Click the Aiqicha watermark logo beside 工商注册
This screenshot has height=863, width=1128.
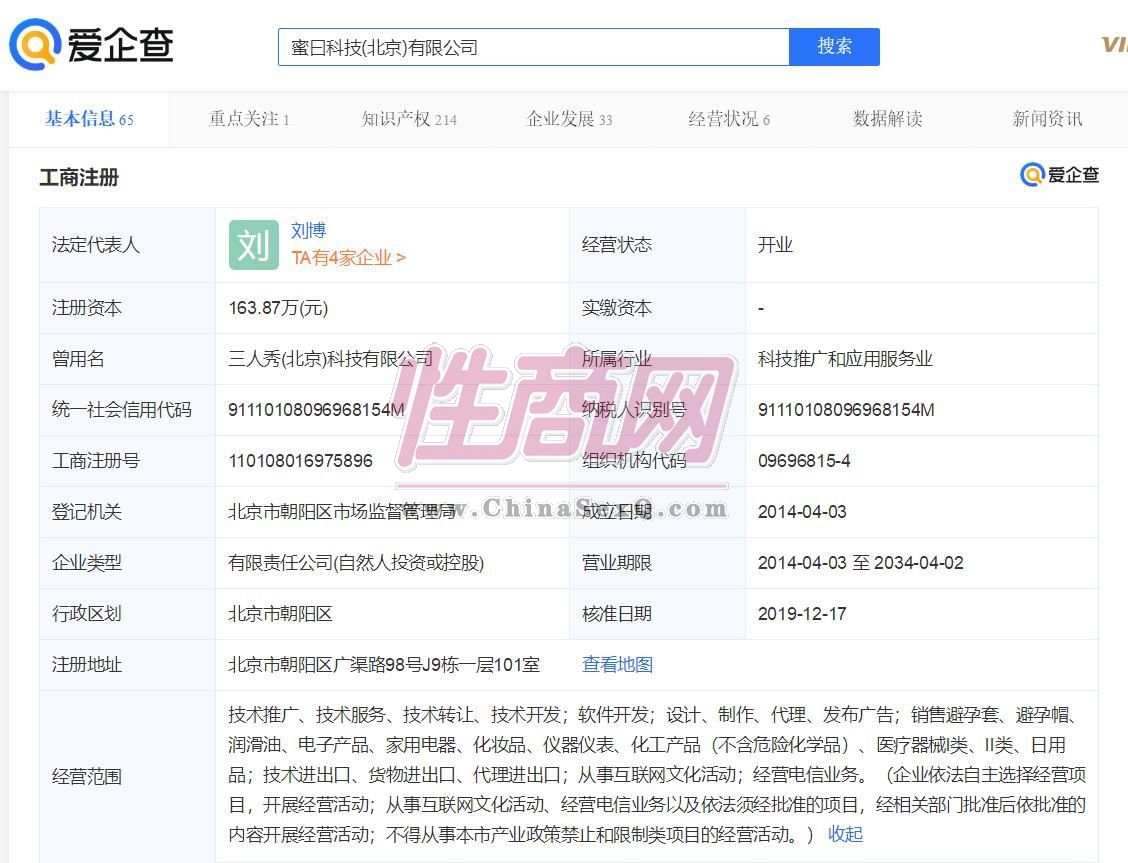click(x=1059, y=175)
